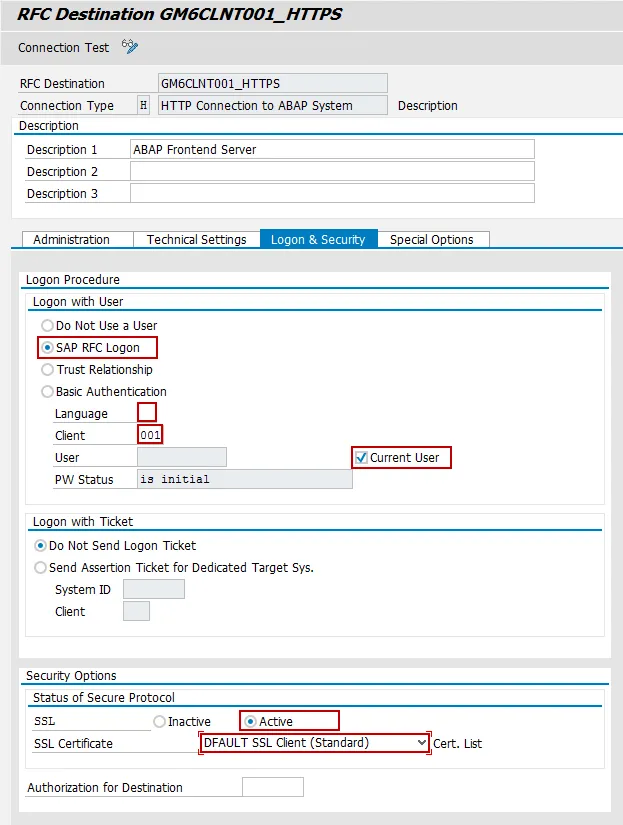The image size is (623, 825).
Task: Select Do Not Send Logon Ticket
Action: 41,546
